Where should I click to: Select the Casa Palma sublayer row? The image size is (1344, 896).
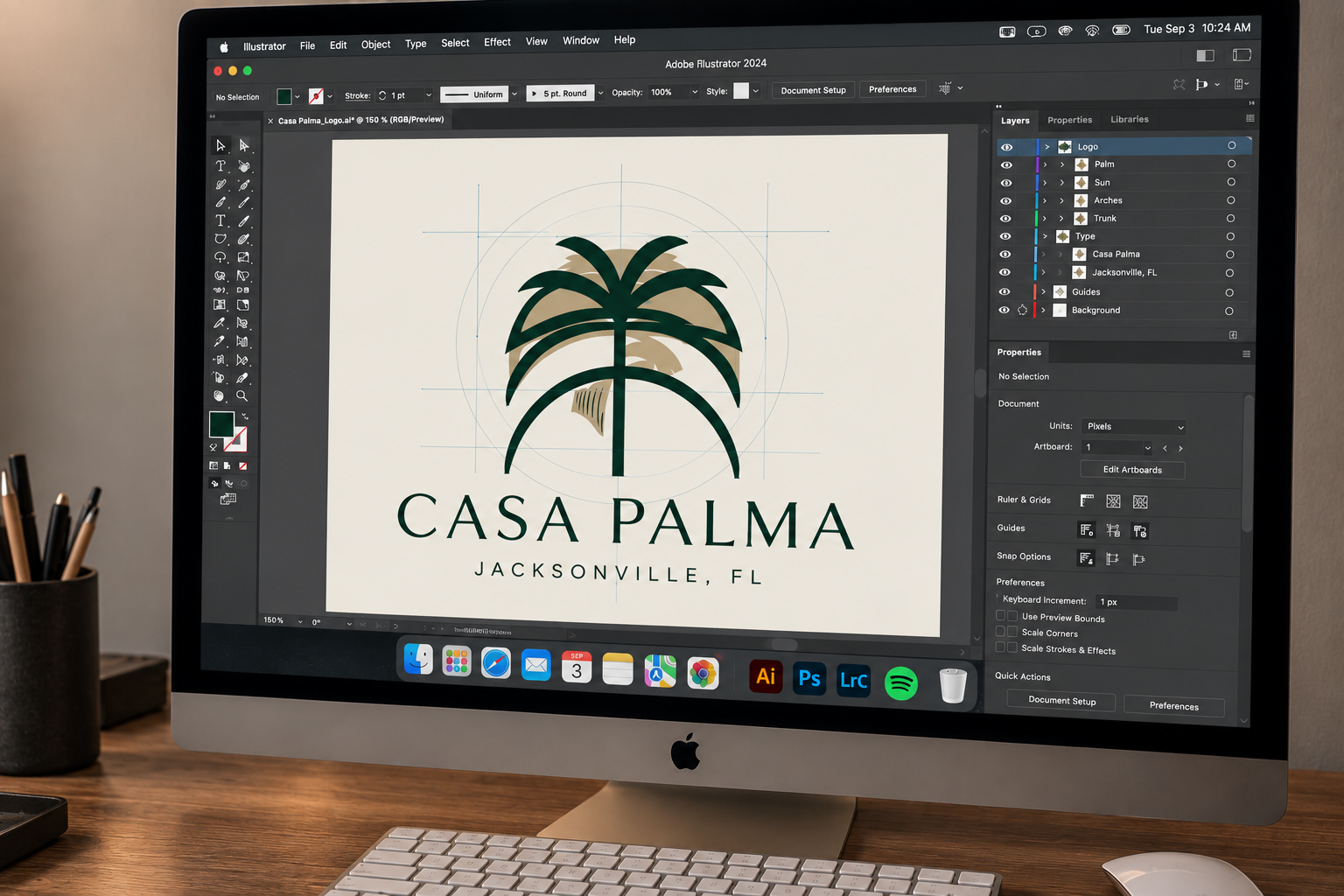pos(1123,255)
